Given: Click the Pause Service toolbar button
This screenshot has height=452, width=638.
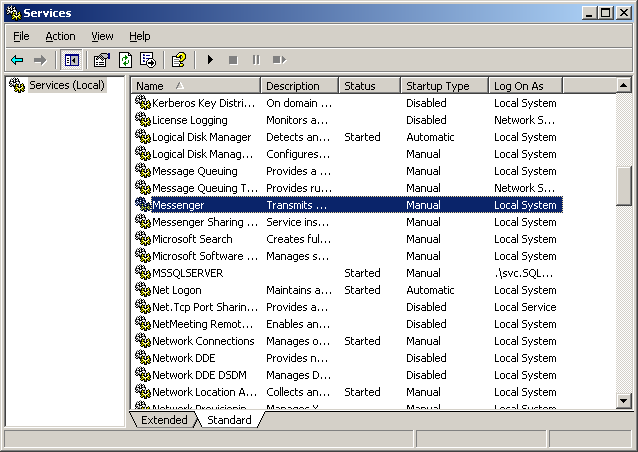Looking at the screenshot, I should coord(256,60).
